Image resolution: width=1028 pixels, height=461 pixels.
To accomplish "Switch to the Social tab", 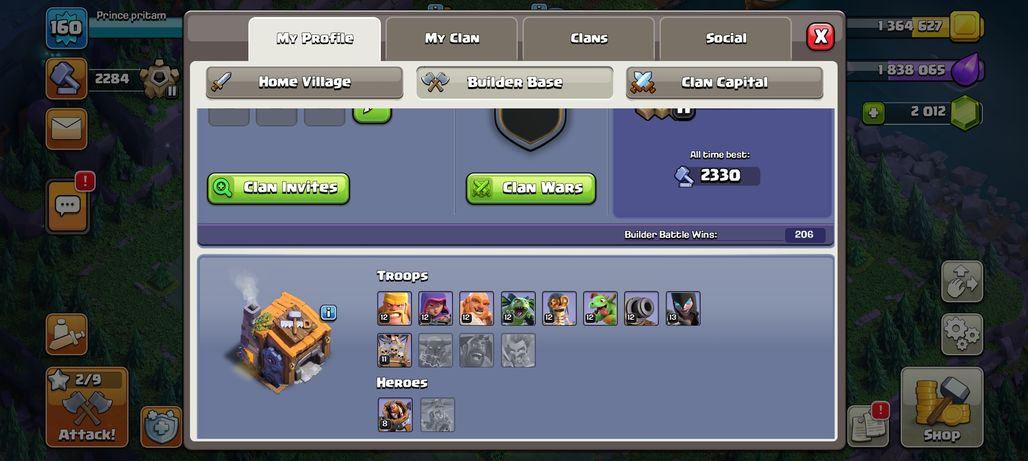I will (726, 39).
